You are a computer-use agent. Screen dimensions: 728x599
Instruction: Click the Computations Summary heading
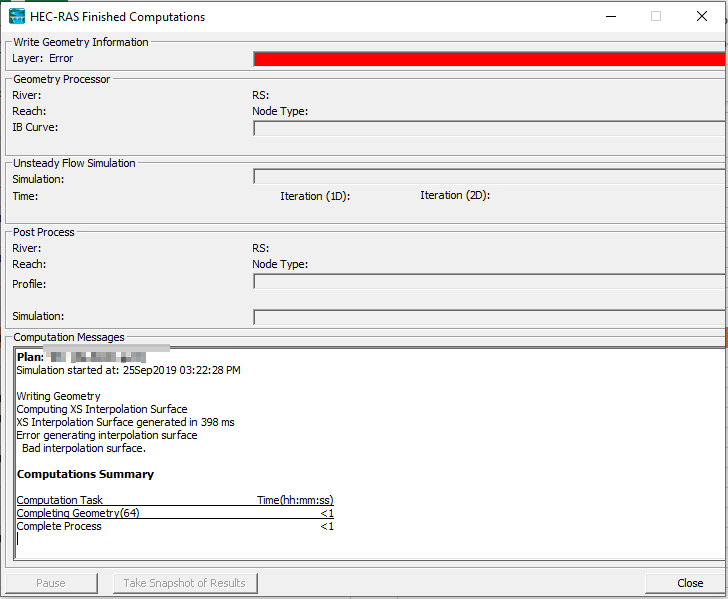(85, 474)
